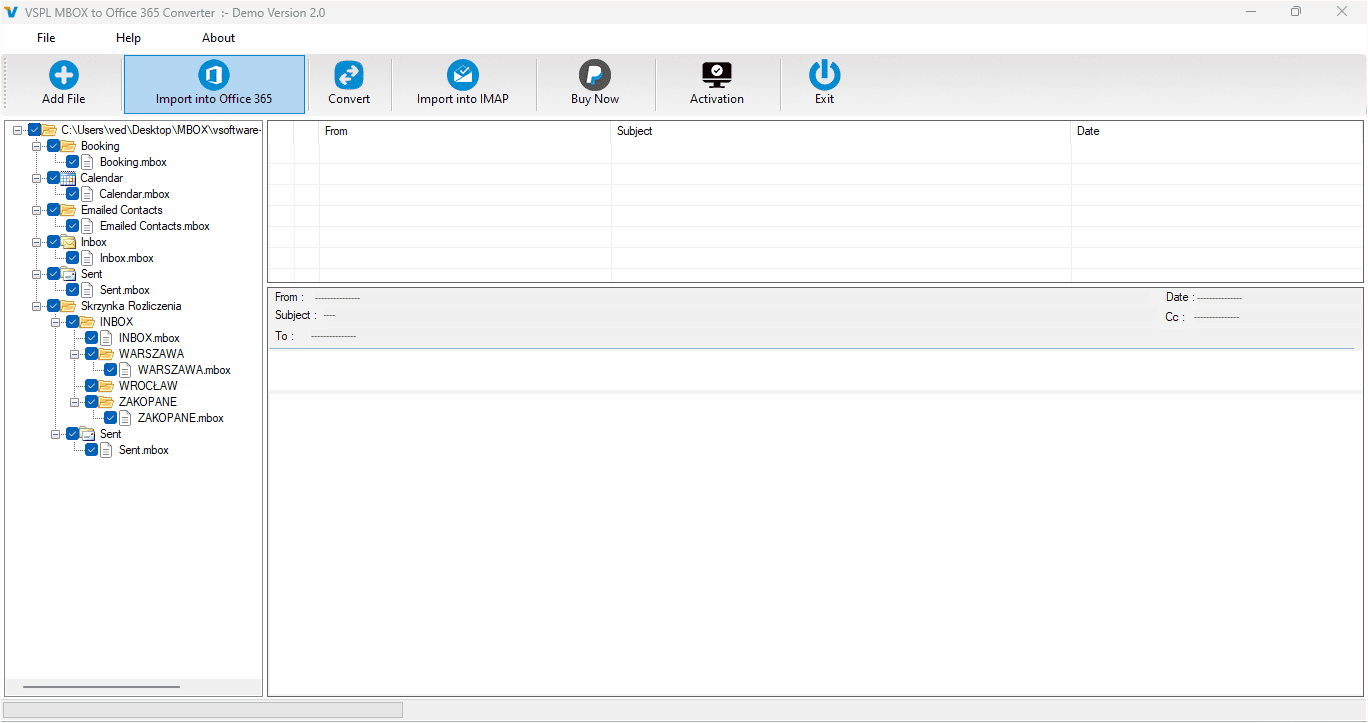This screenshot has width=1368, height=723.
Task: Click the bottom progress bar
Action: tap(203, 710)
